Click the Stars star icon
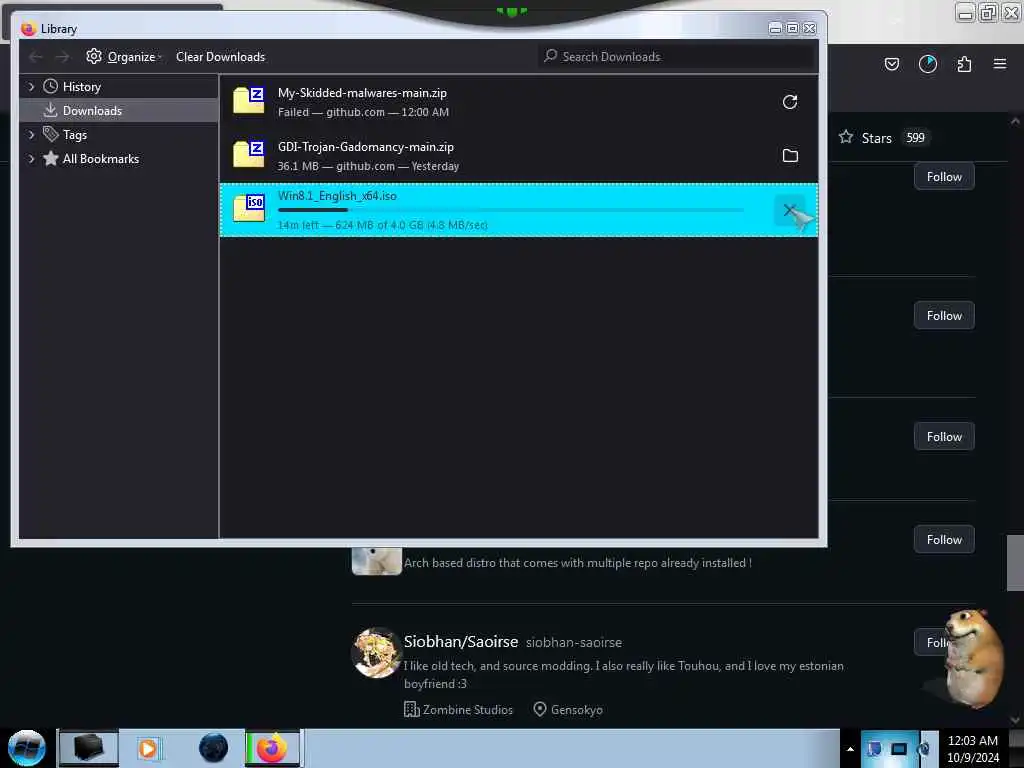This screenshot has width=1024, height=768. 846,137
